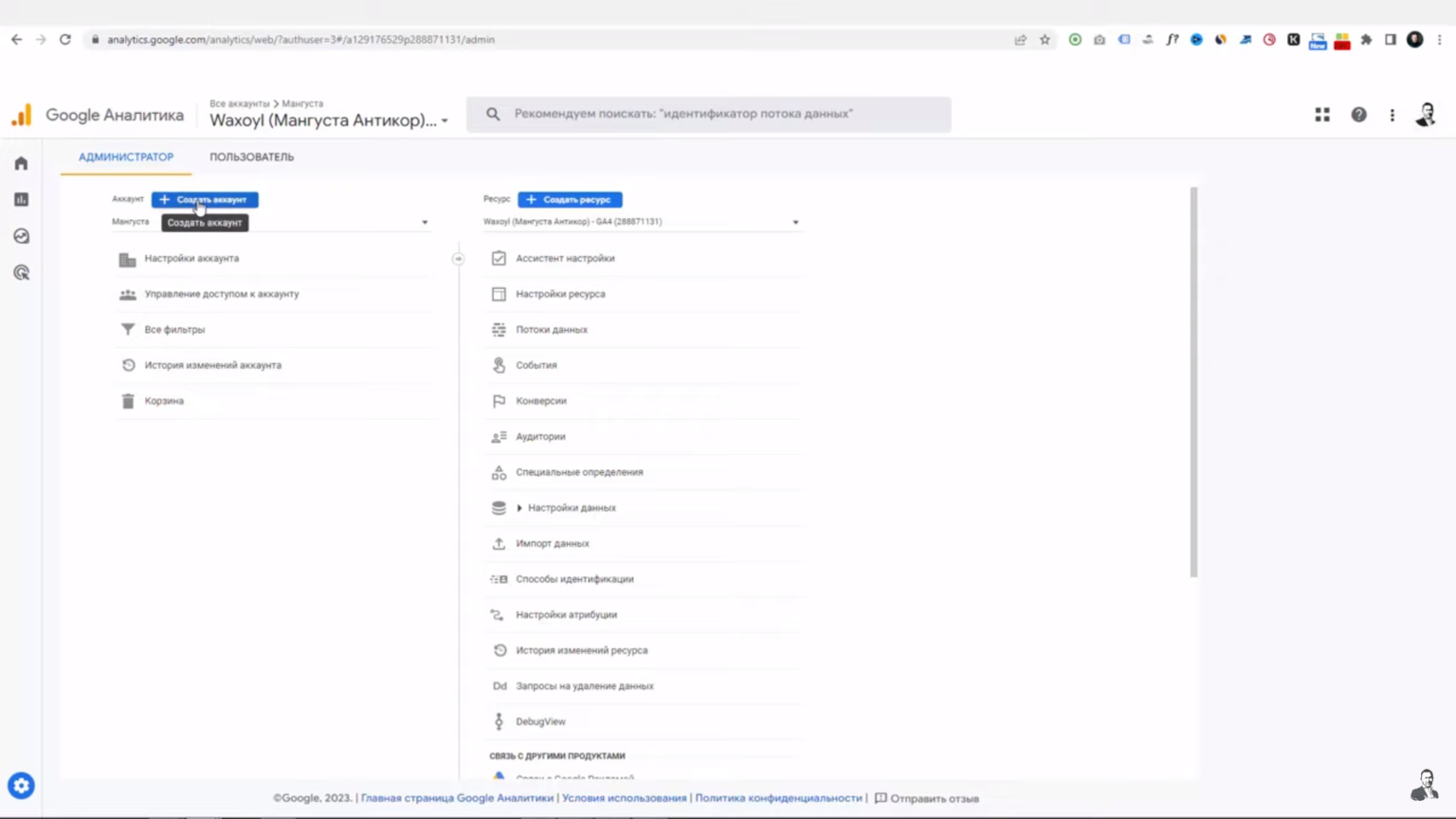Viewport: 1456px width, 819px height.
Task: Click the Setup Assistant checkbox icon
Action: tap(499, 259)
